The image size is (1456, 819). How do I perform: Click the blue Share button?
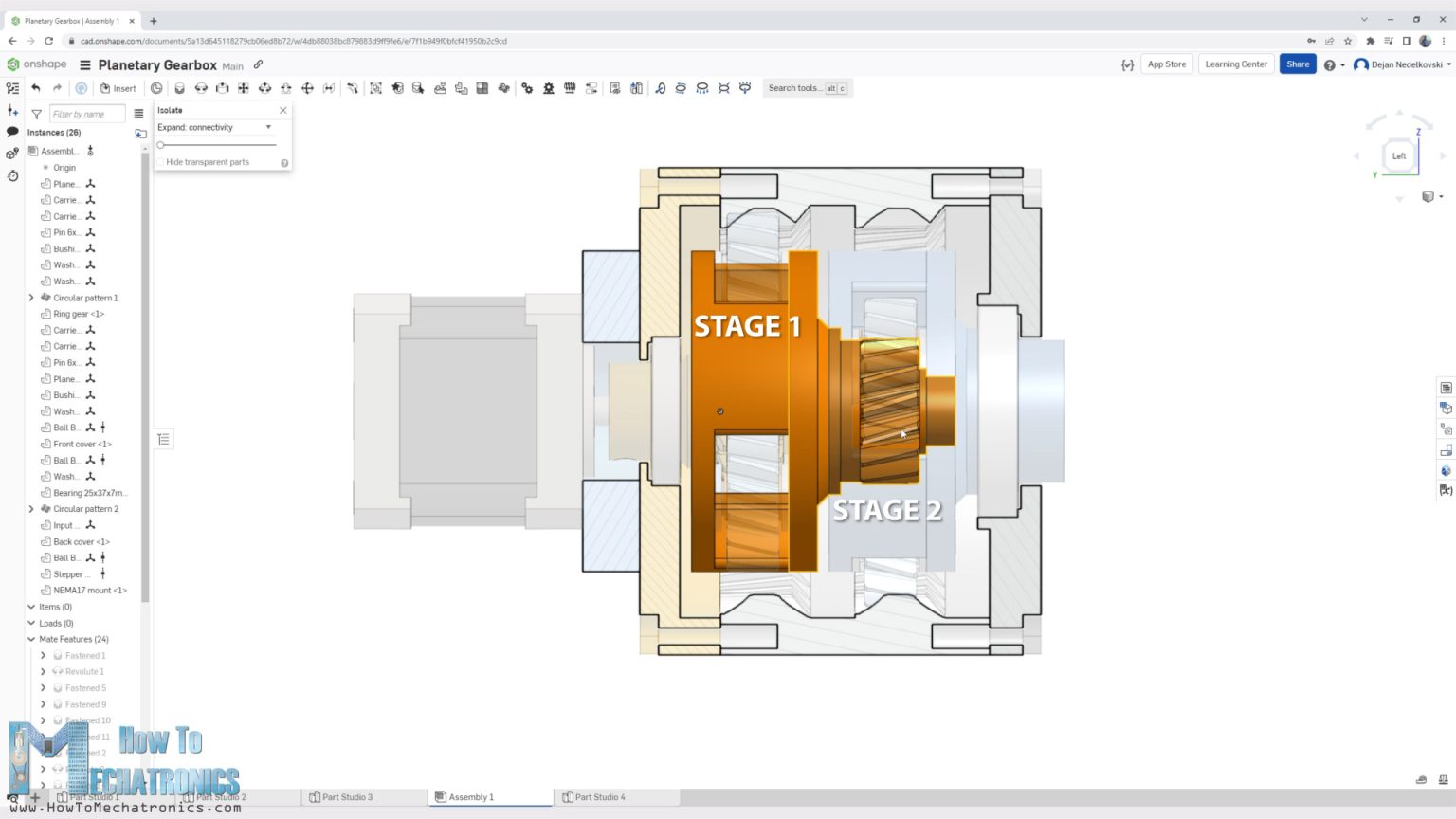point(1297,64)
